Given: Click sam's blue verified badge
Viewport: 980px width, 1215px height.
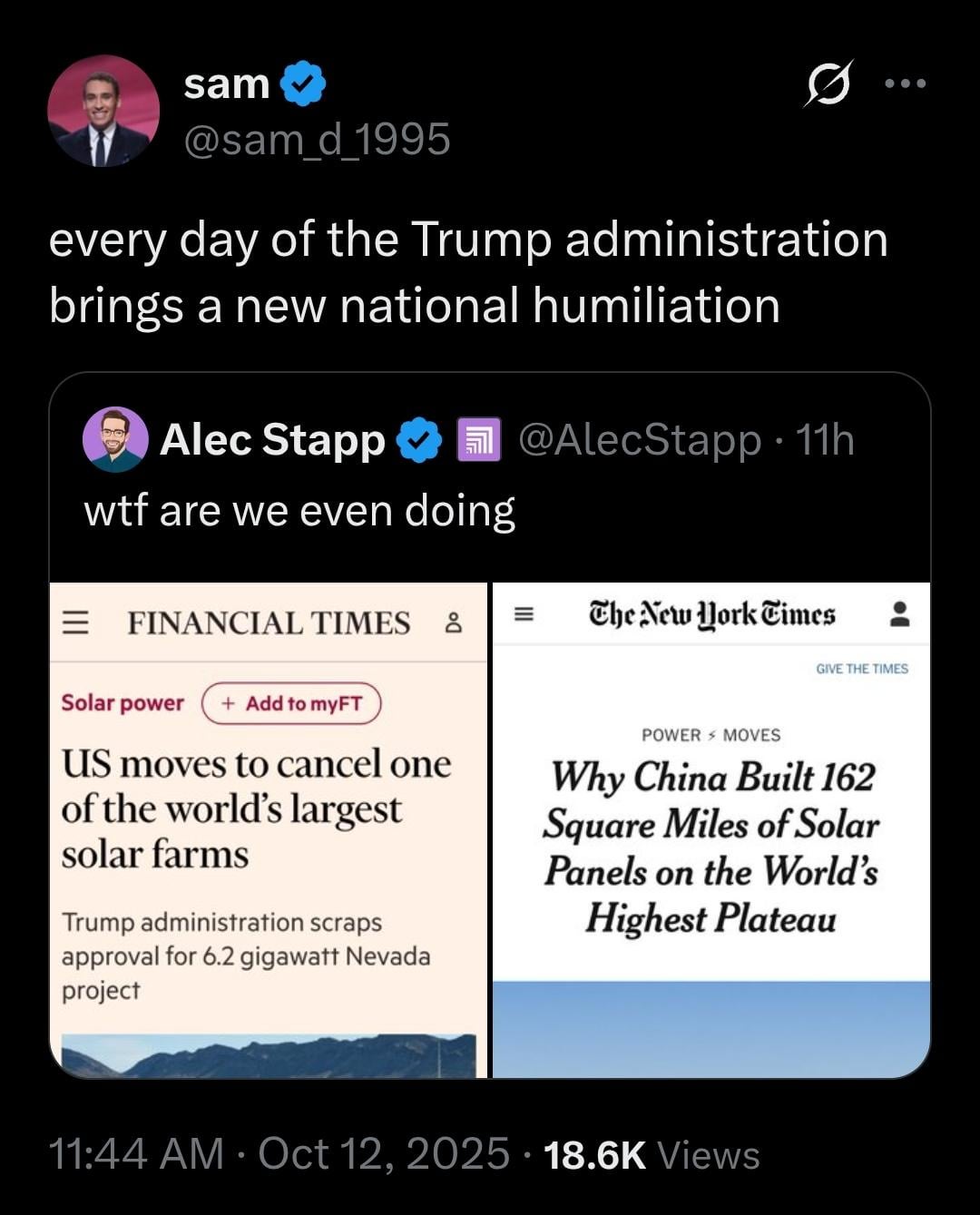Looking at the screenshot, I should tap(302, 84).
